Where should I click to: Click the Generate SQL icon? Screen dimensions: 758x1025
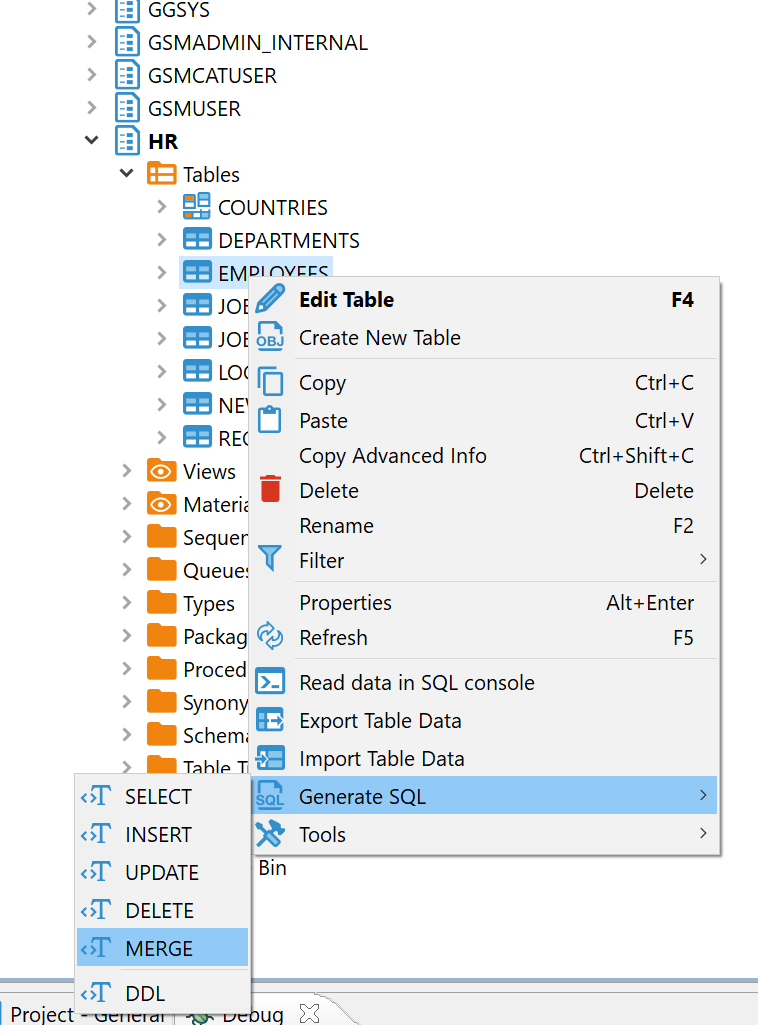click(270, 795)
